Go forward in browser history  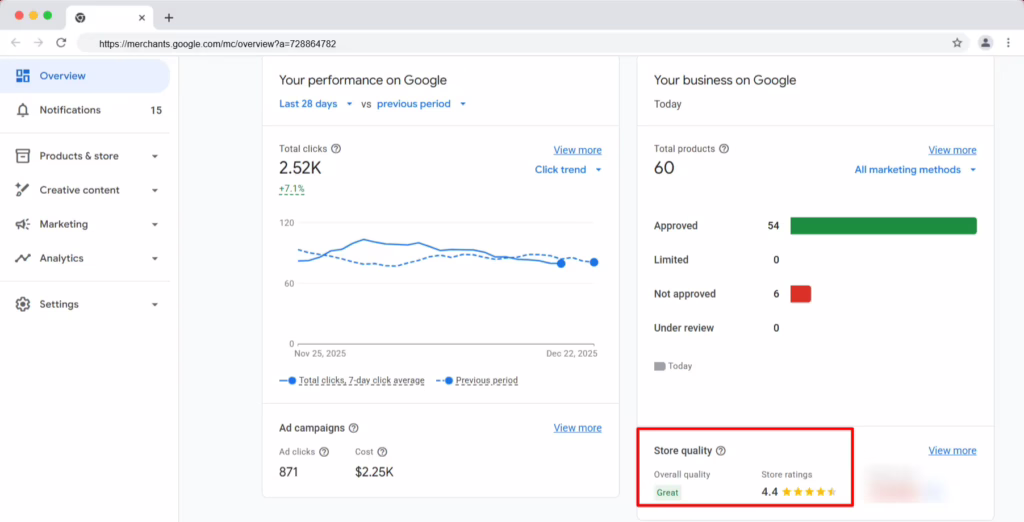[38, 43]
